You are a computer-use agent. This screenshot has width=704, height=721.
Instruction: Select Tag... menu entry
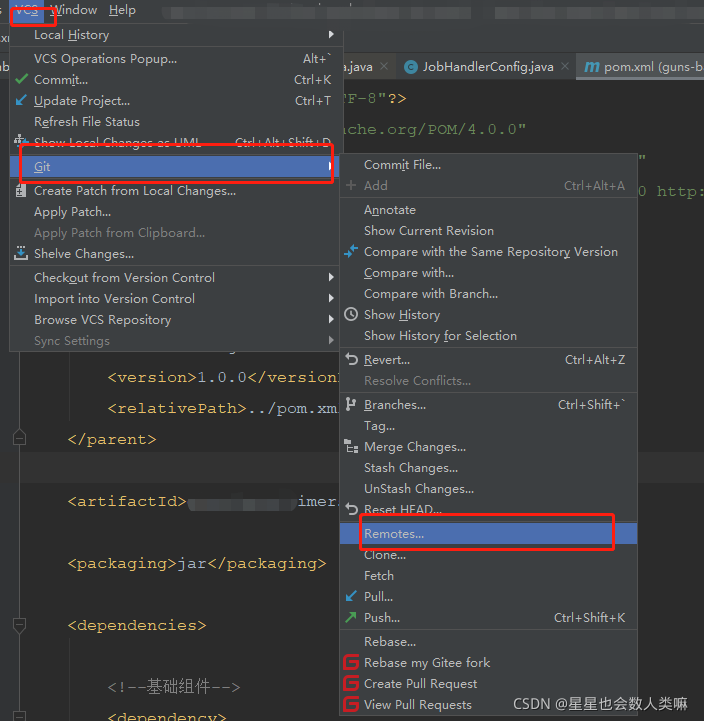tap(488, 425)
